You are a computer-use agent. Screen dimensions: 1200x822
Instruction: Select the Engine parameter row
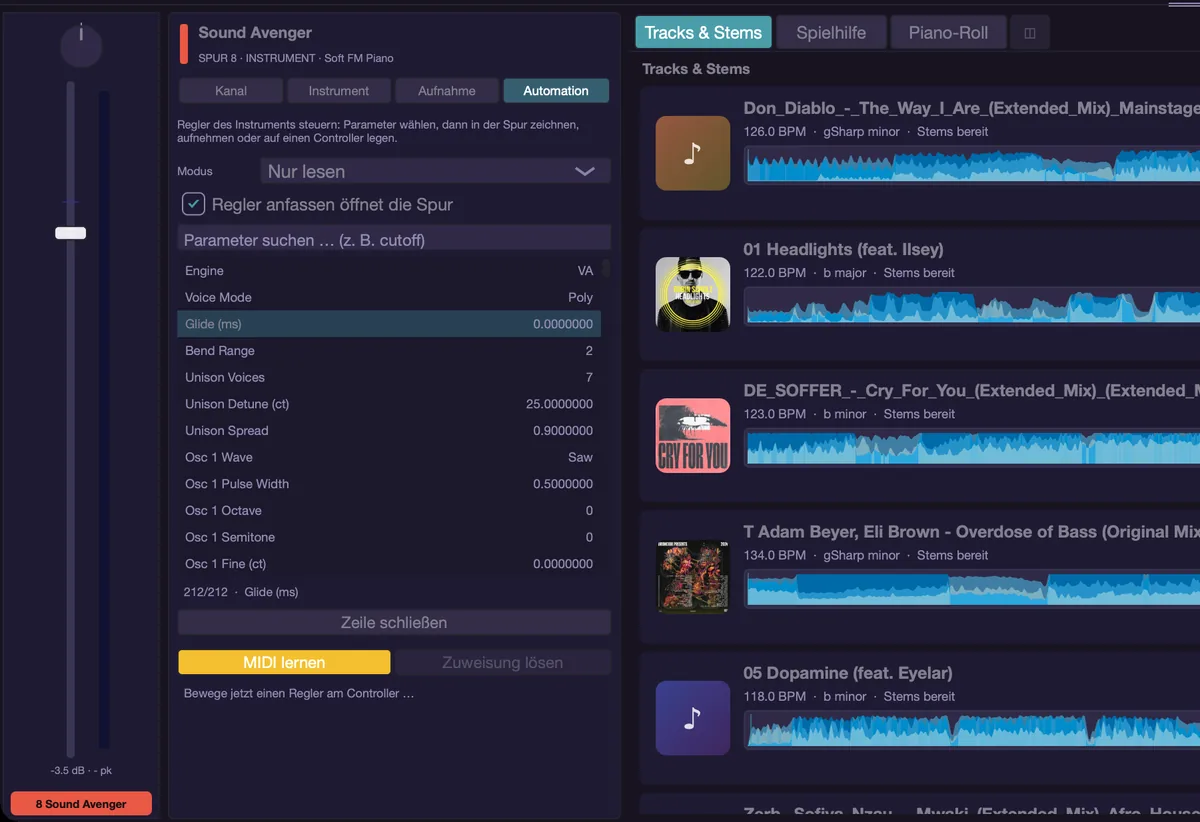point(389,271)
